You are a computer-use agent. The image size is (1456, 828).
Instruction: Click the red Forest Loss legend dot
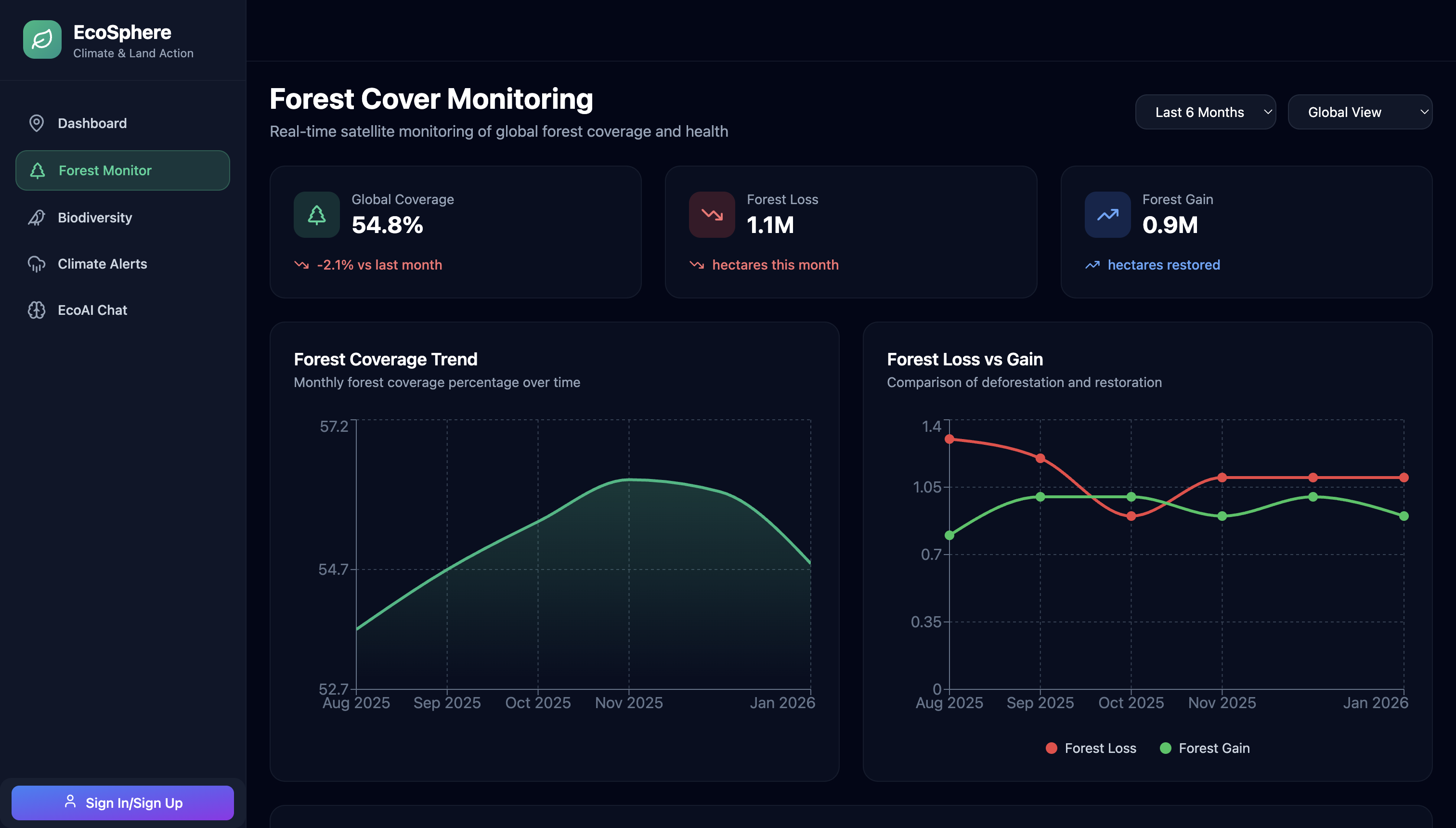tap(1051, 748)
